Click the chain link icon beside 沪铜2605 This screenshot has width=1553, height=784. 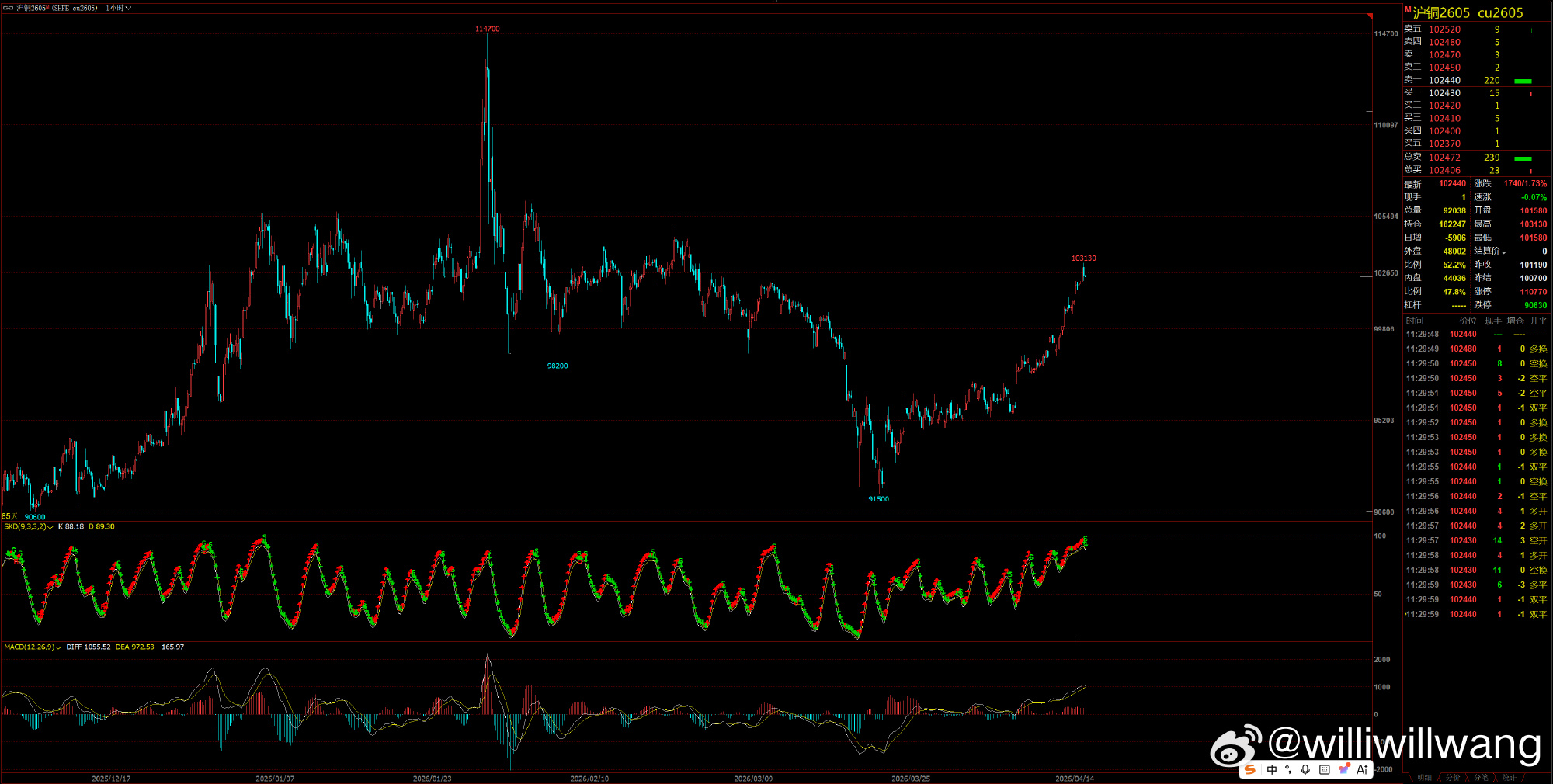9,8
